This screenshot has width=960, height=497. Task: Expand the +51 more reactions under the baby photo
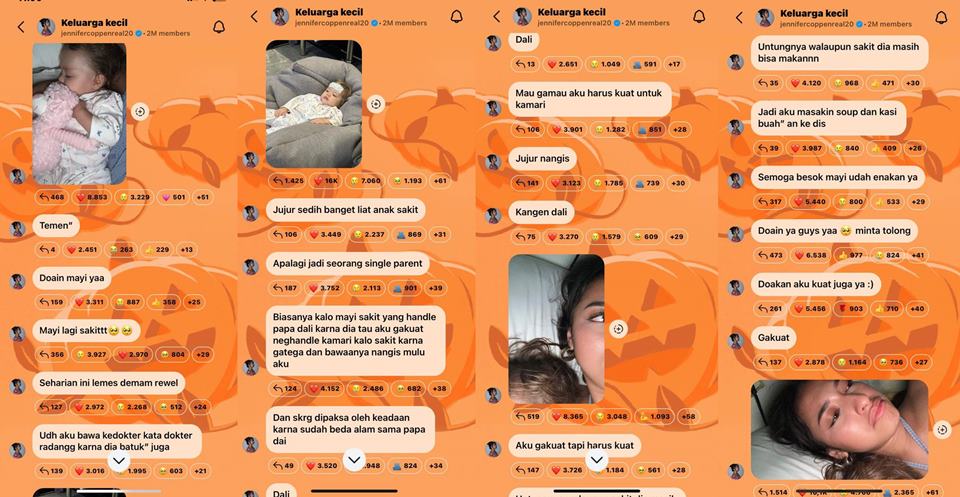tap(201, 197)
